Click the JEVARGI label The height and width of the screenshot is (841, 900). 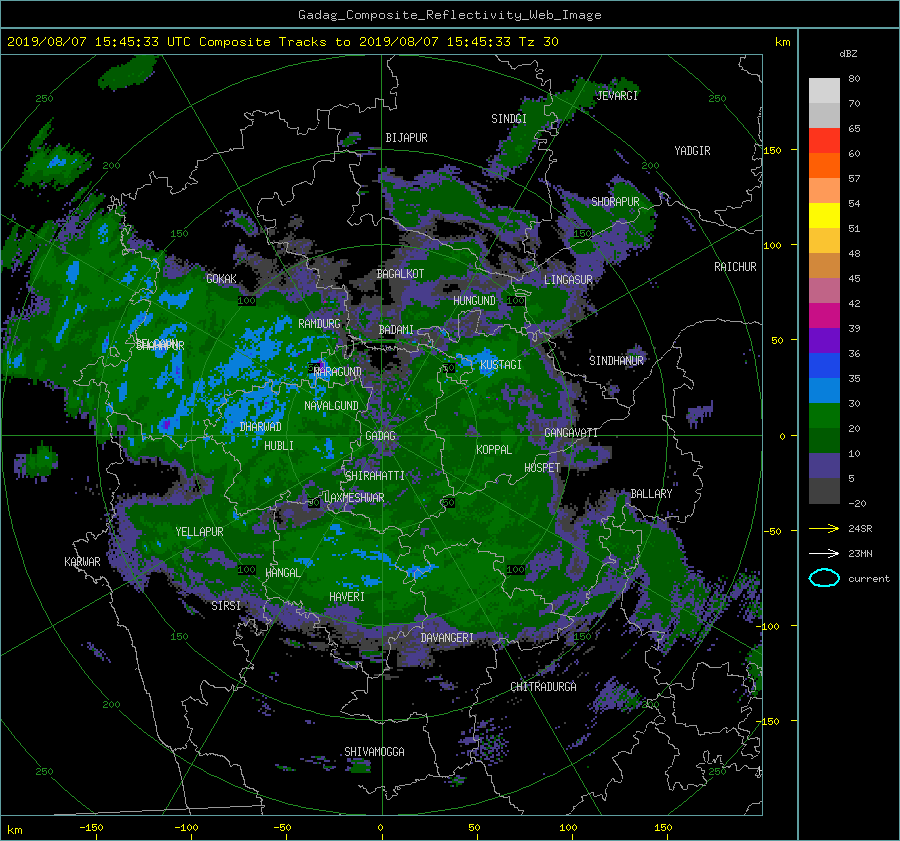tap(617, 96)
